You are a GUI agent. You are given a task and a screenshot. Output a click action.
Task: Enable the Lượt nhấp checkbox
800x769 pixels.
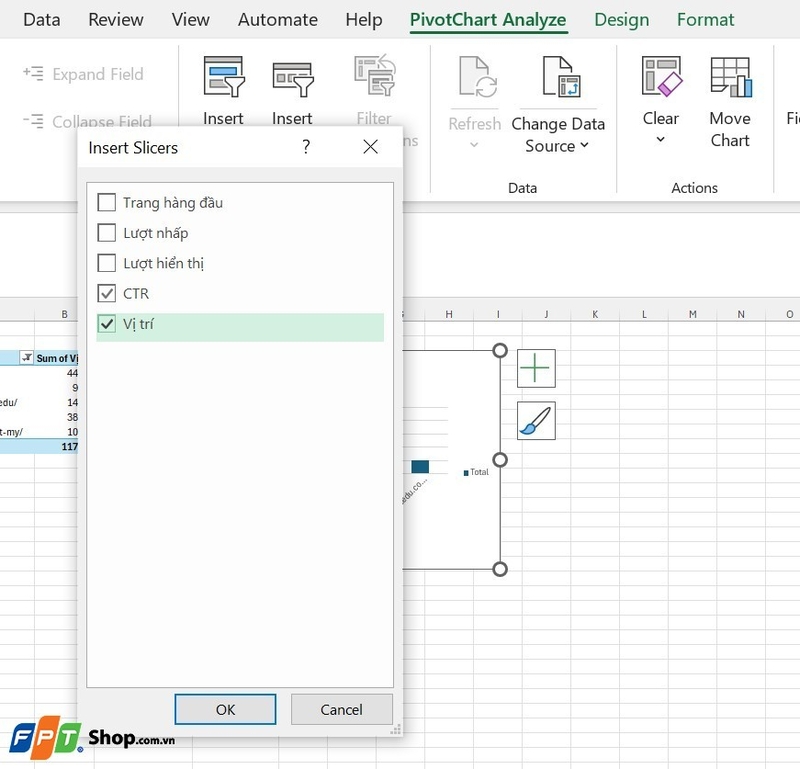pyautogui.click(x=105, y=233)
